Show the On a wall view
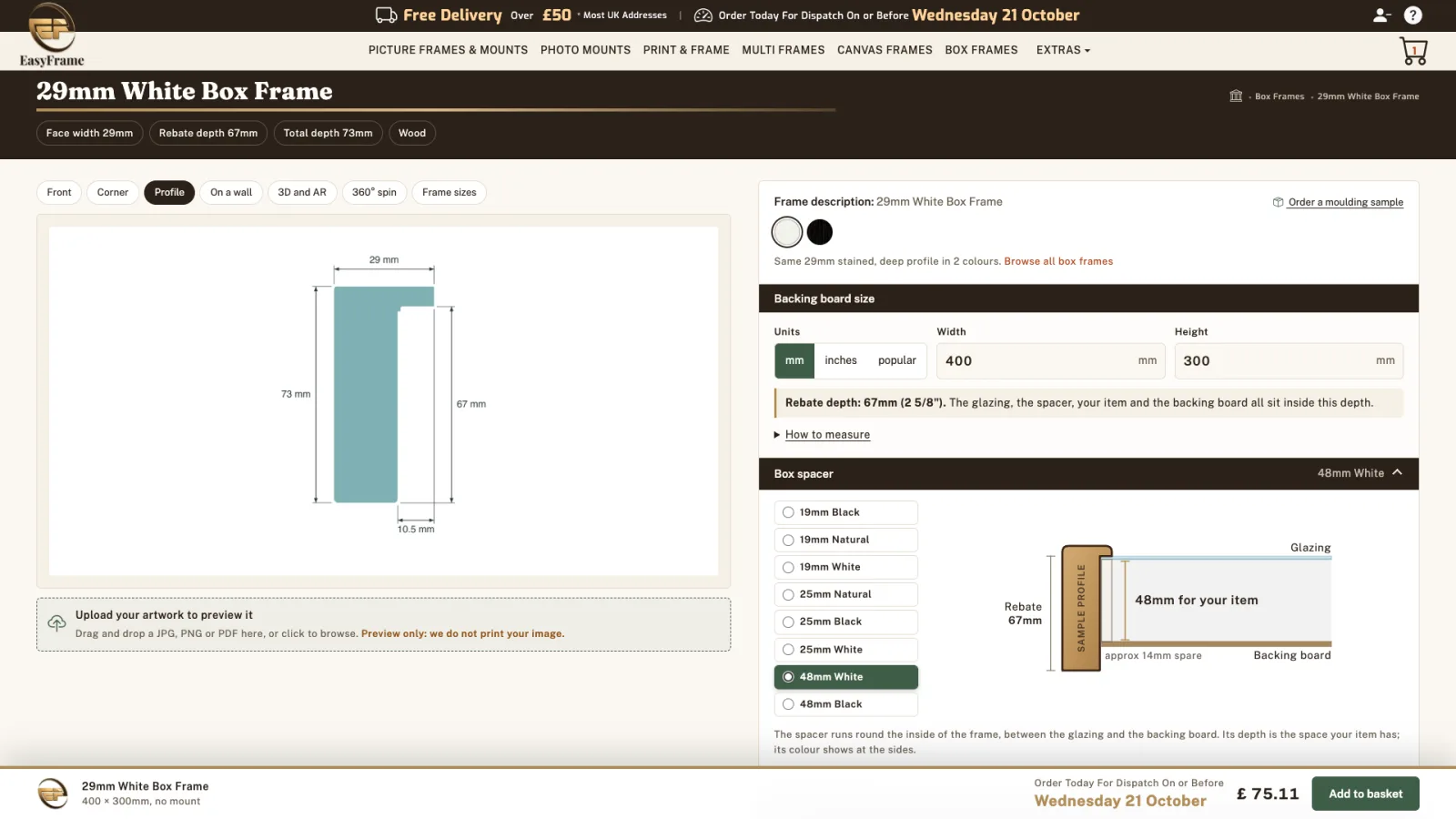1456x819 pixels. 231,192
